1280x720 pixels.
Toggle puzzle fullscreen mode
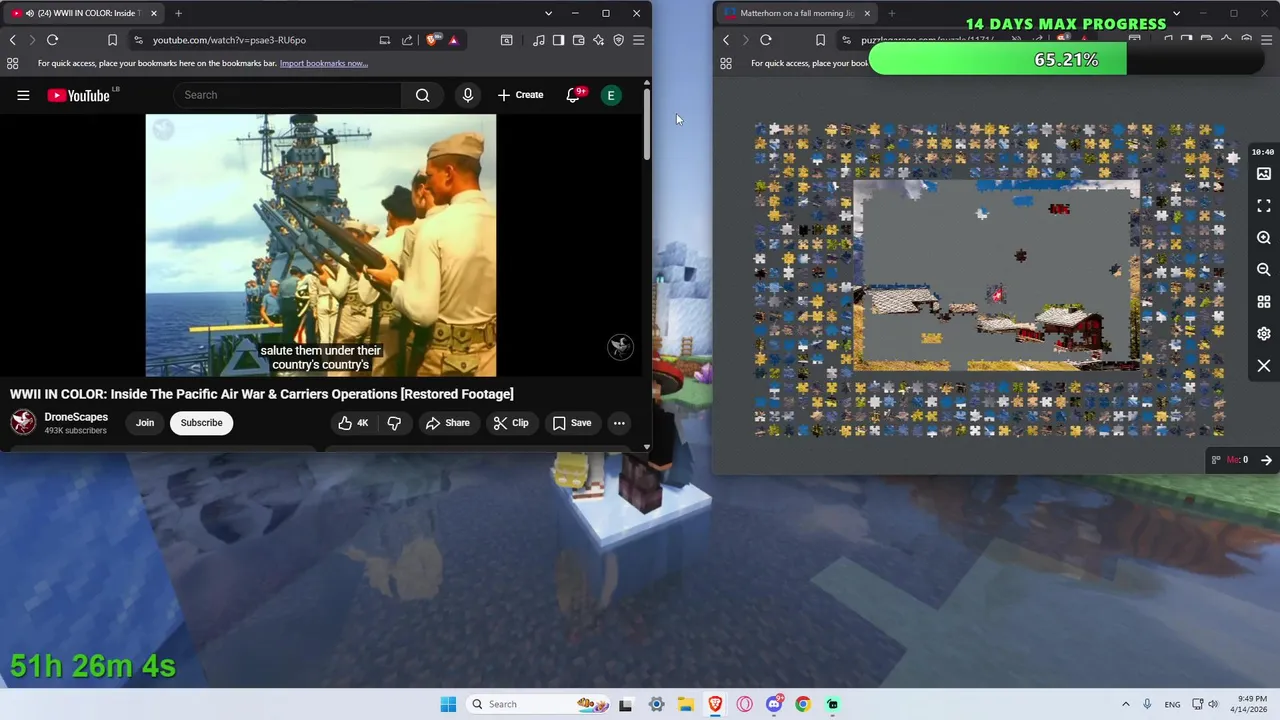(x=1264, y=206)
